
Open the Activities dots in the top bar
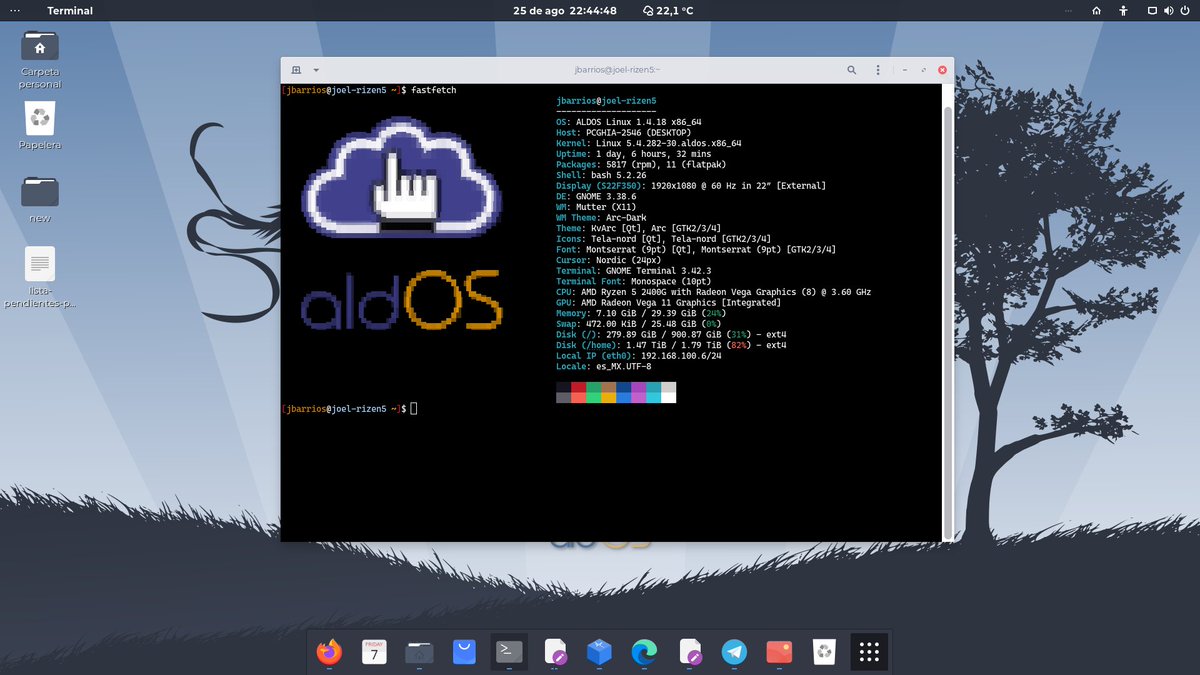coord(15,10)
